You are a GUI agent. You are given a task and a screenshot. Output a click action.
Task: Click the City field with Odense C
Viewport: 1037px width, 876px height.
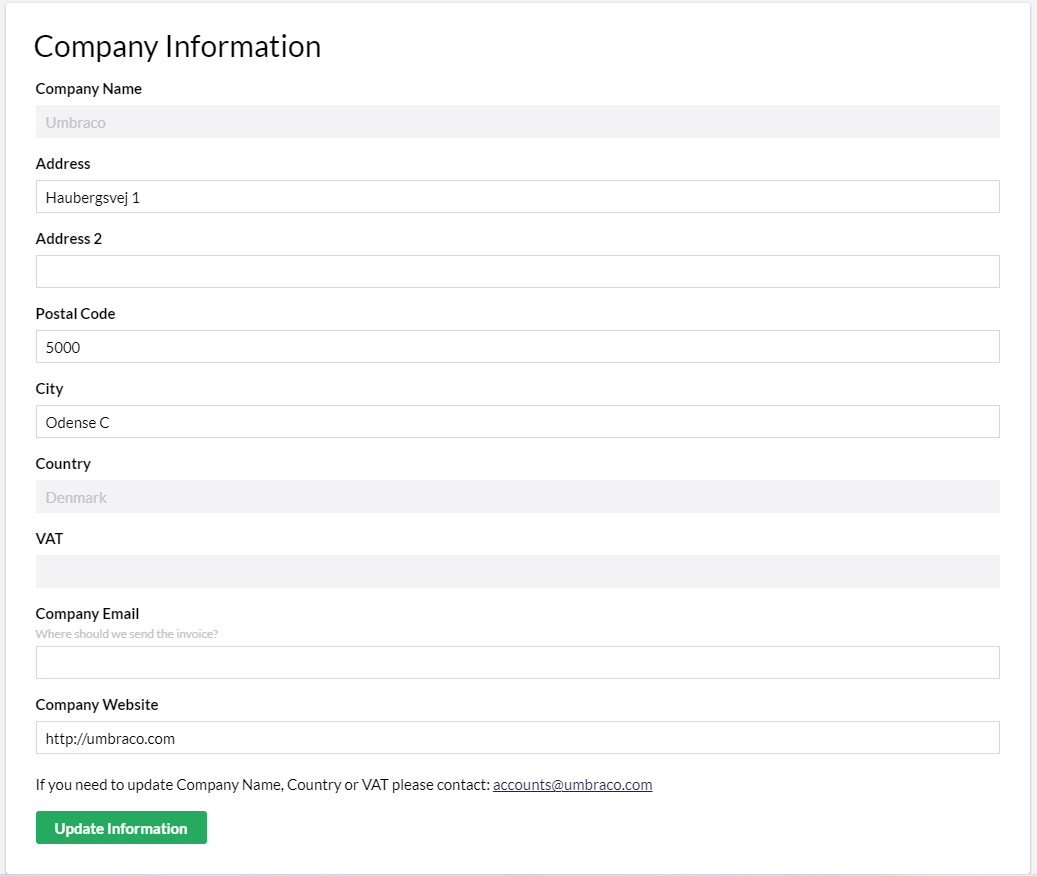coord(517,422)
